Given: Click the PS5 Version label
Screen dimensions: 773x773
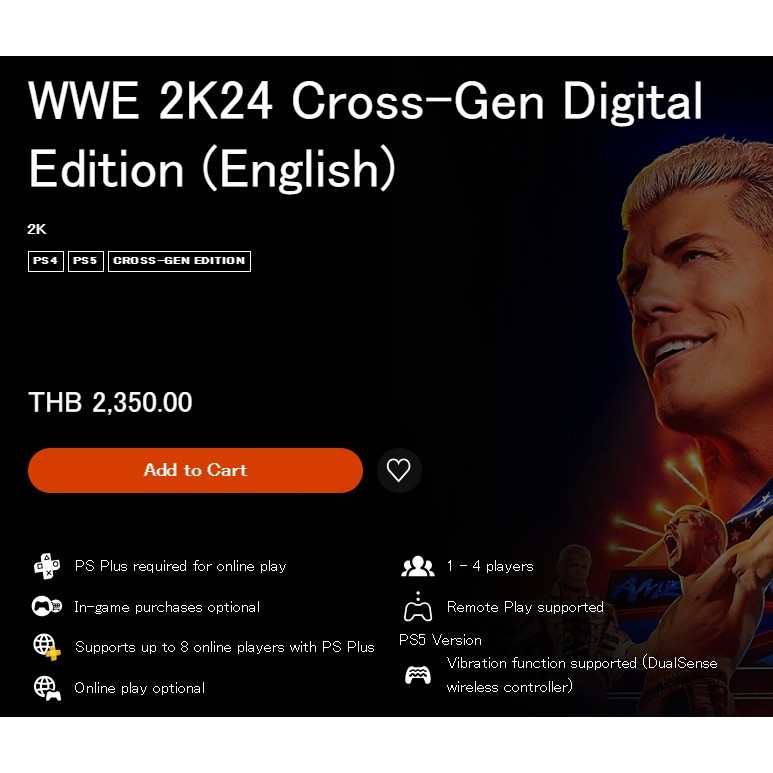Looking at the screenshot, I should [x=440, y=640].
